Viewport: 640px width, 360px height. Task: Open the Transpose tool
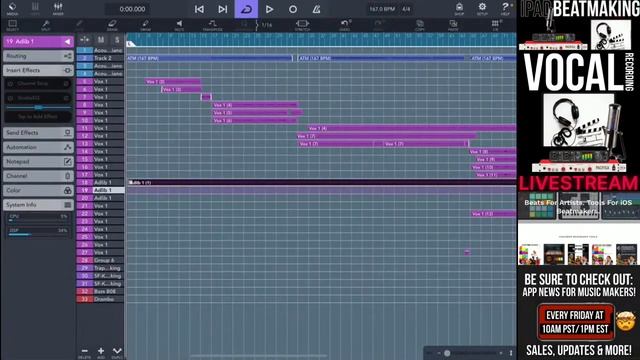click(212, 25)
